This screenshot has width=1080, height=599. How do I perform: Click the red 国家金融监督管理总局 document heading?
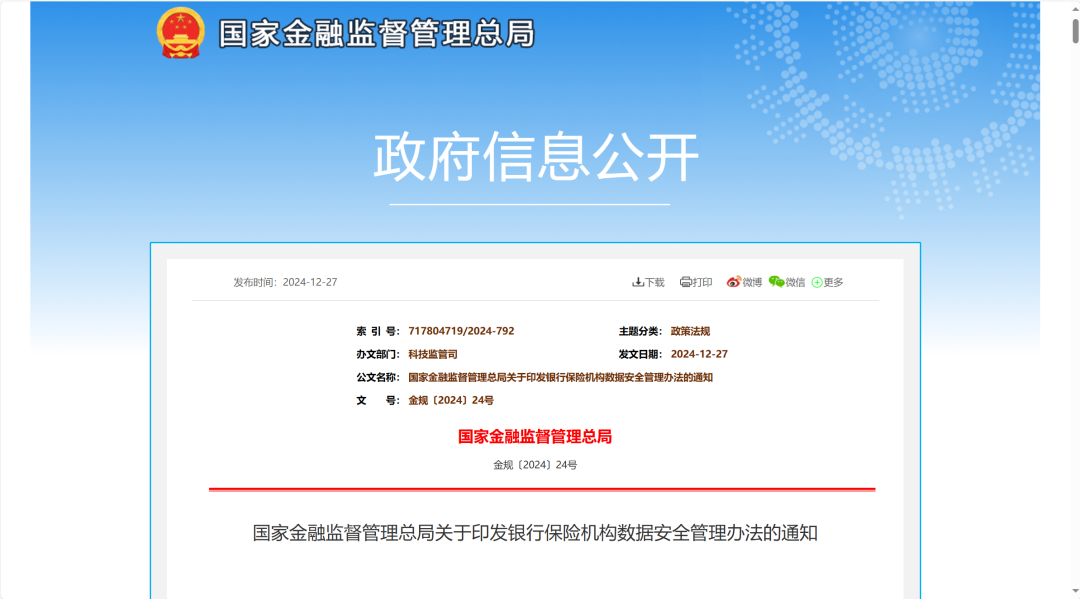535,437
